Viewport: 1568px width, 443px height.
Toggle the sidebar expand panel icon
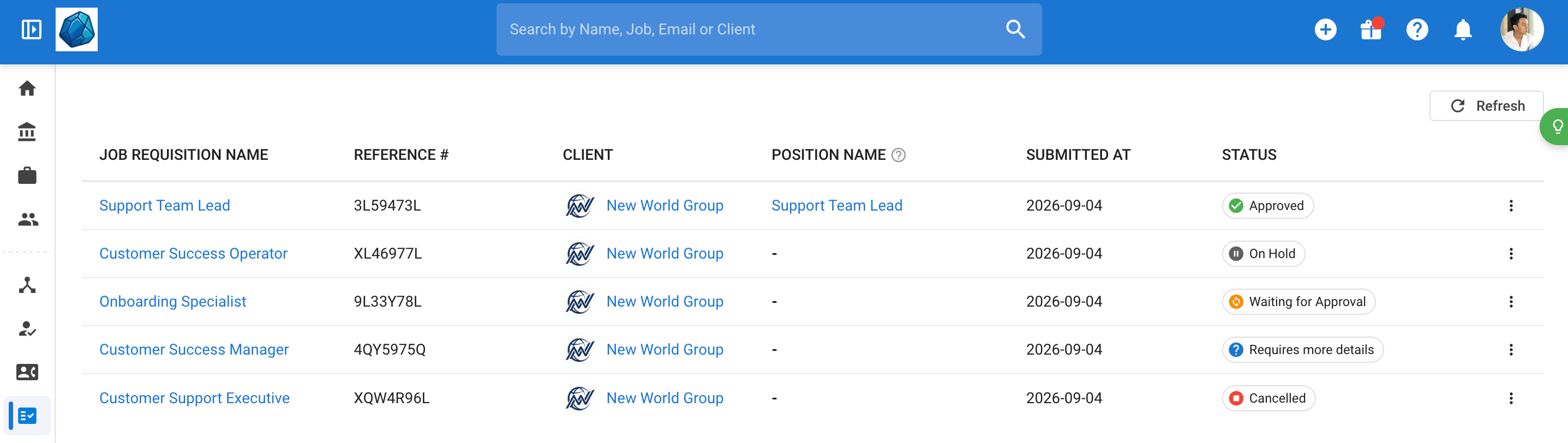31,29
